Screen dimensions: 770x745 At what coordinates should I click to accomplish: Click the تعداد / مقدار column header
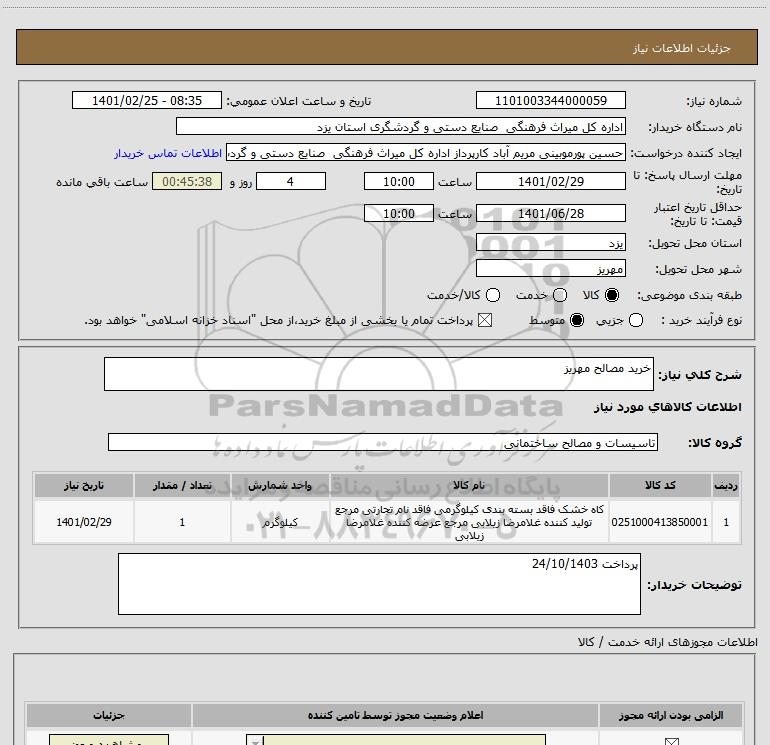[x=182, y=486]
